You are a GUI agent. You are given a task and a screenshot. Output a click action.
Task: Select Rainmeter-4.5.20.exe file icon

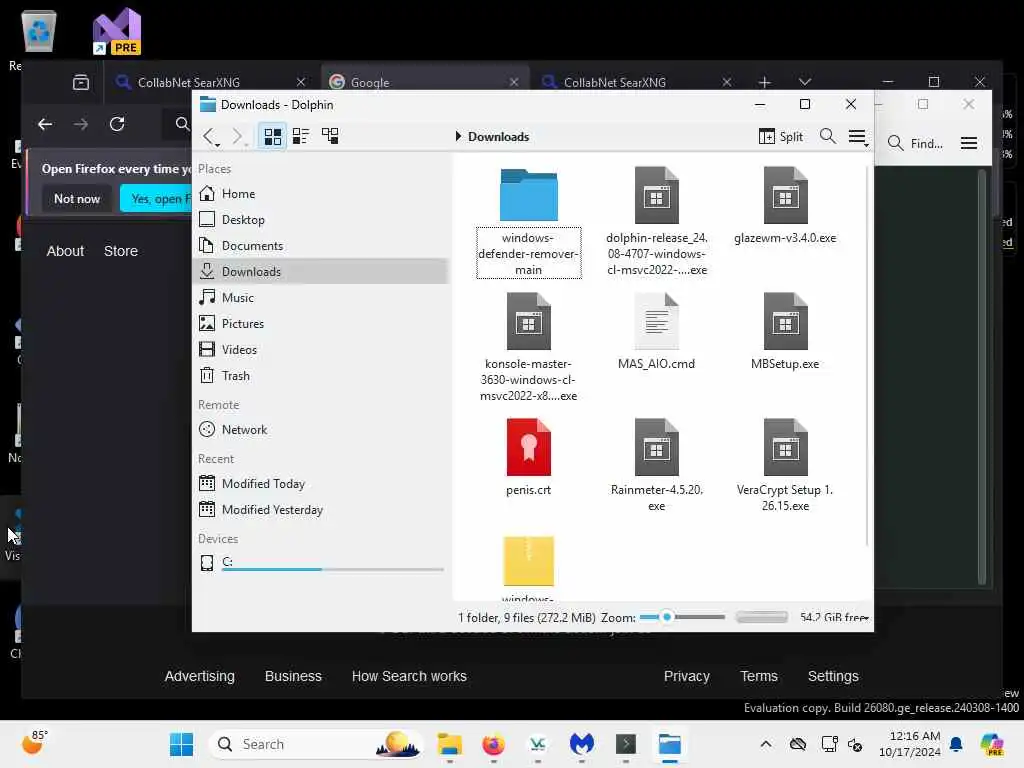656,447
